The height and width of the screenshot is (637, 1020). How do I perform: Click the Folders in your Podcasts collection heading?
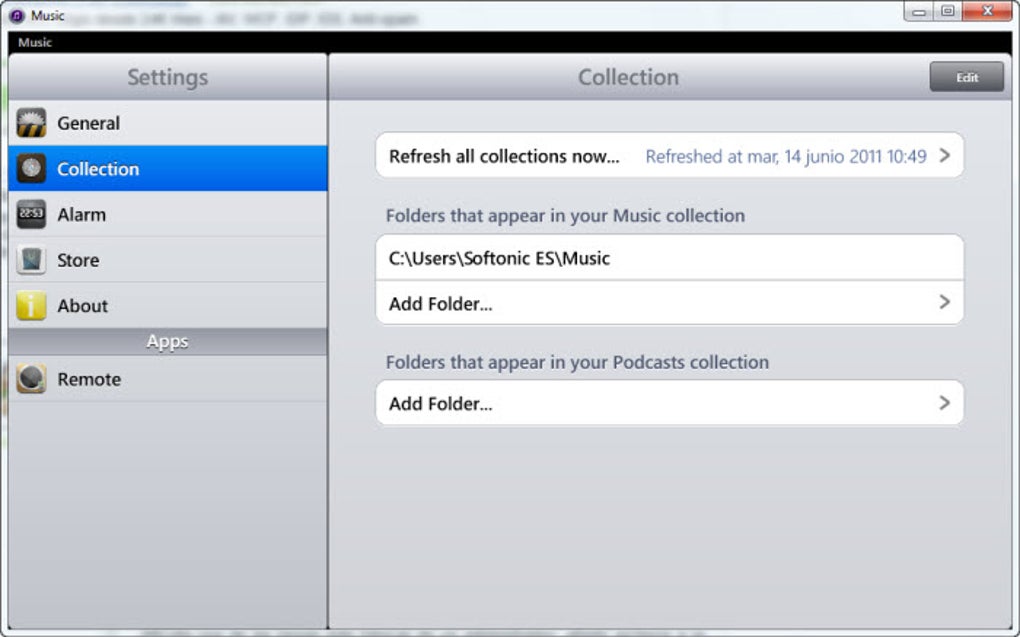(578, 362)
